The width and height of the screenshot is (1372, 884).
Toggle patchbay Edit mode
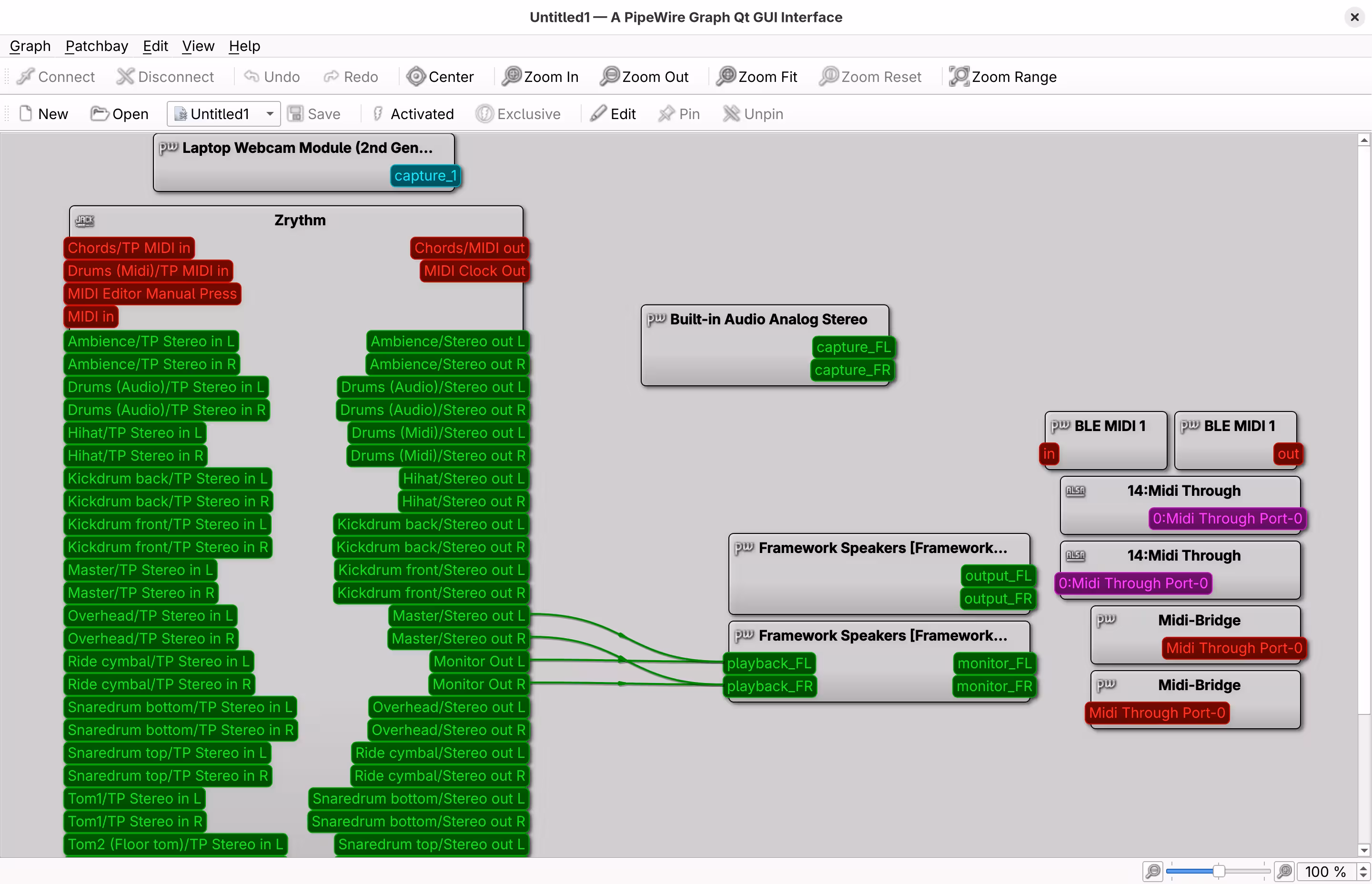613,114
